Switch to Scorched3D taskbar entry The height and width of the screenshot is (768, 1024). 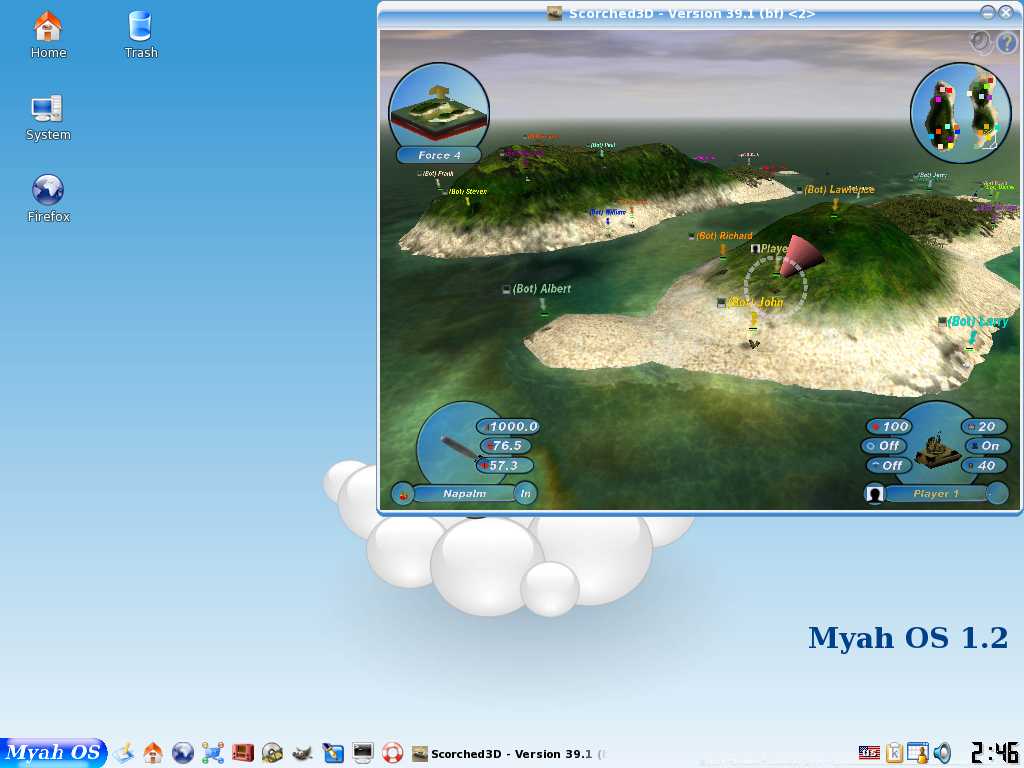pos(509,754)
